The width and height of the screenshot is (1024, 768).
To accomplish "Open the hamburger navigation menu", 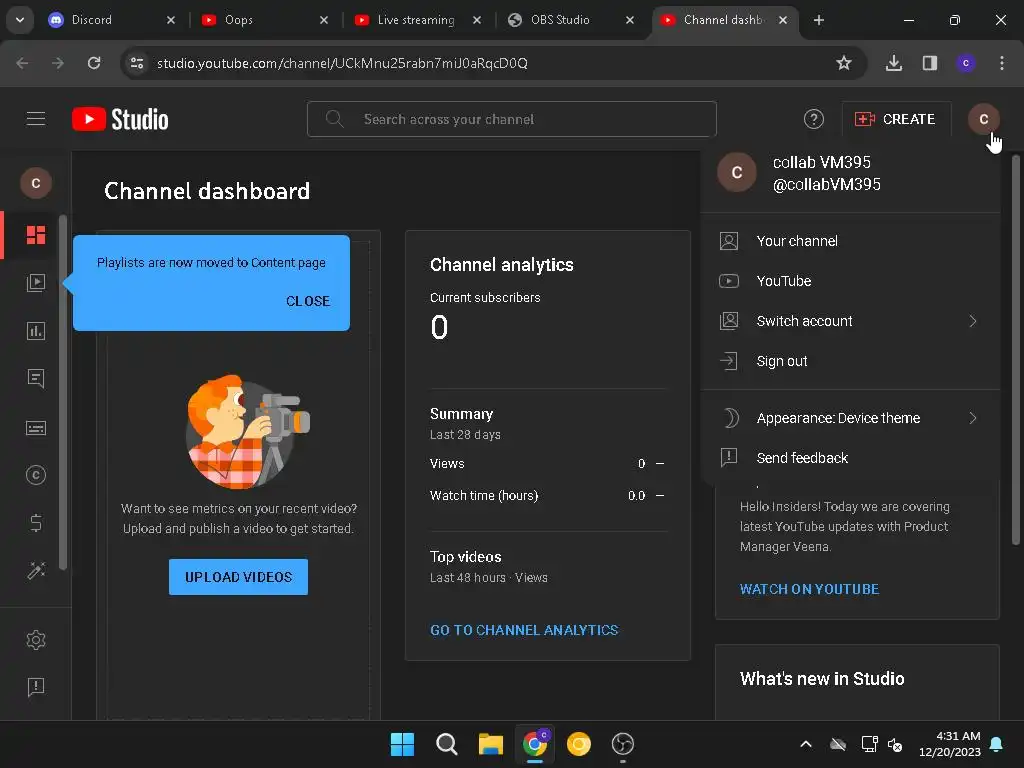I will click(36, 119).
